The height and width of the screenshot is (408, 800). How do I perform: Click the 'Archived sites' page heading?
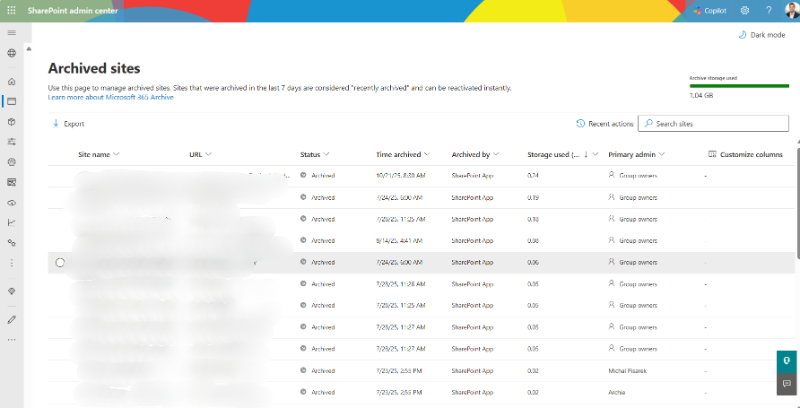[94, 68]
